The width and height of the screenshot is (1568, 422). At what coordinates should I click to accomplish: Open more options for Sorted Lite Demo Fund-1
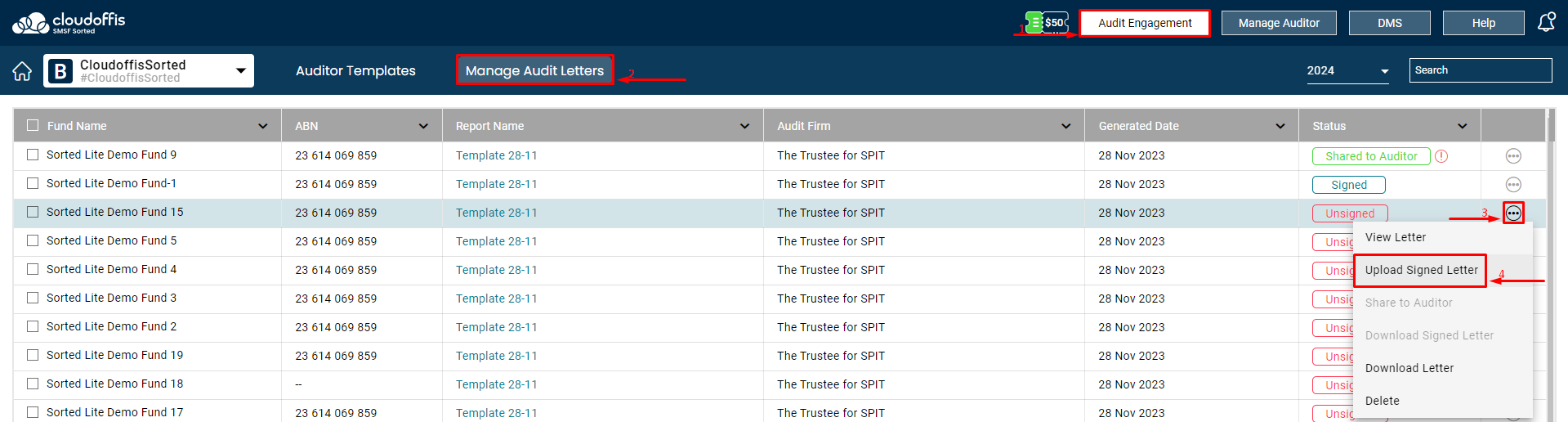tap(1513, 185)
